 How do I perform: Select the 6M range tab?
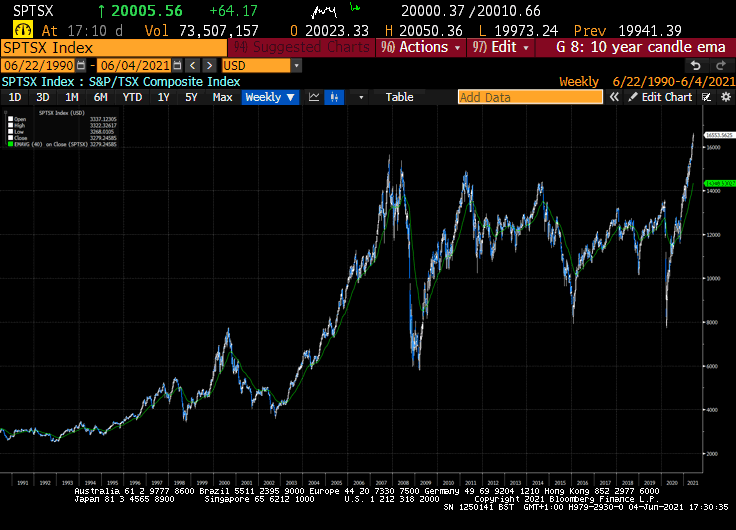coord(100,97)
